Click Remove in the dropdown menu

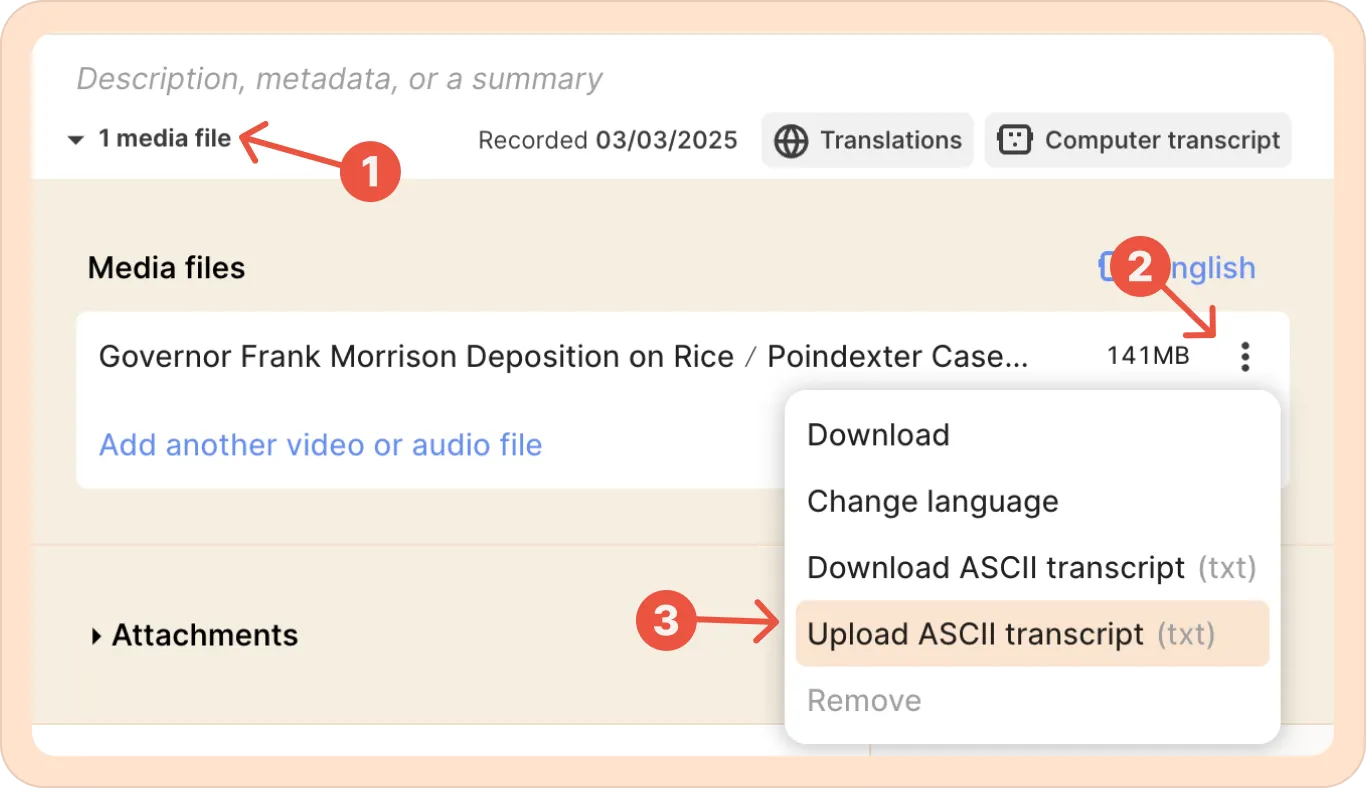[864, 700]
